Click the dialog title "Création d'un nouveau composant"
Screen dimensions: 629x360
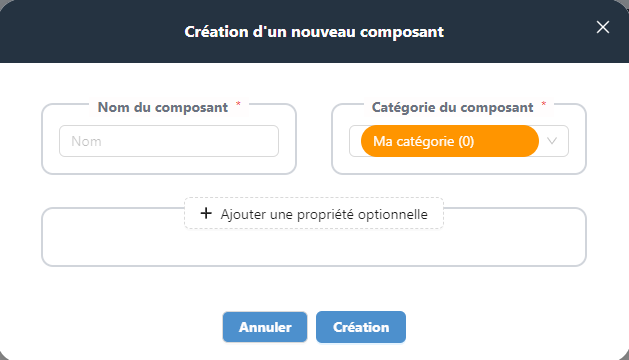click(x=314, y=32)
